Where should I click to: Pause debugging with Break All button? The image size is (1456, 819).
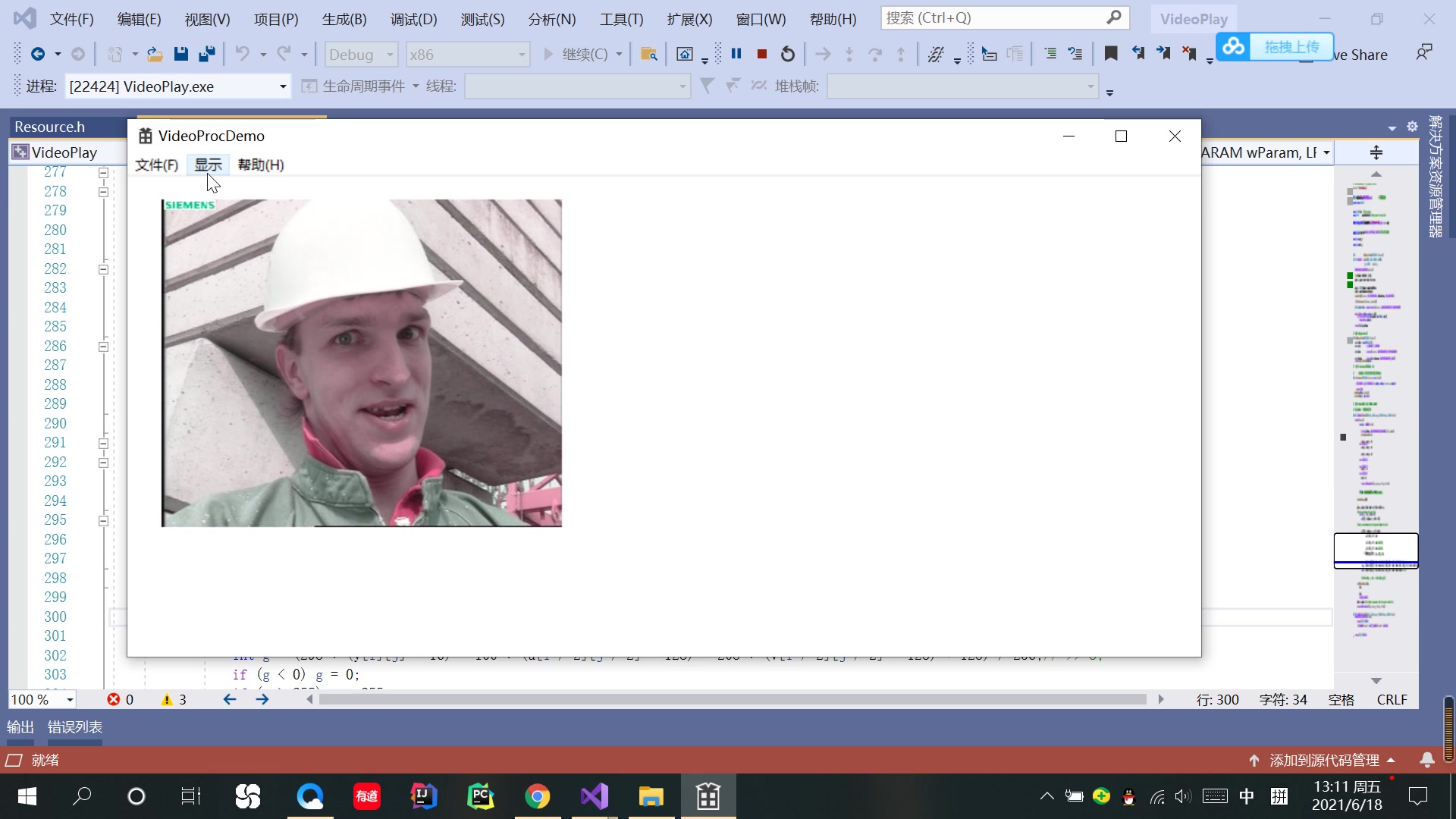pyautogui.click(x=736, y=54)
